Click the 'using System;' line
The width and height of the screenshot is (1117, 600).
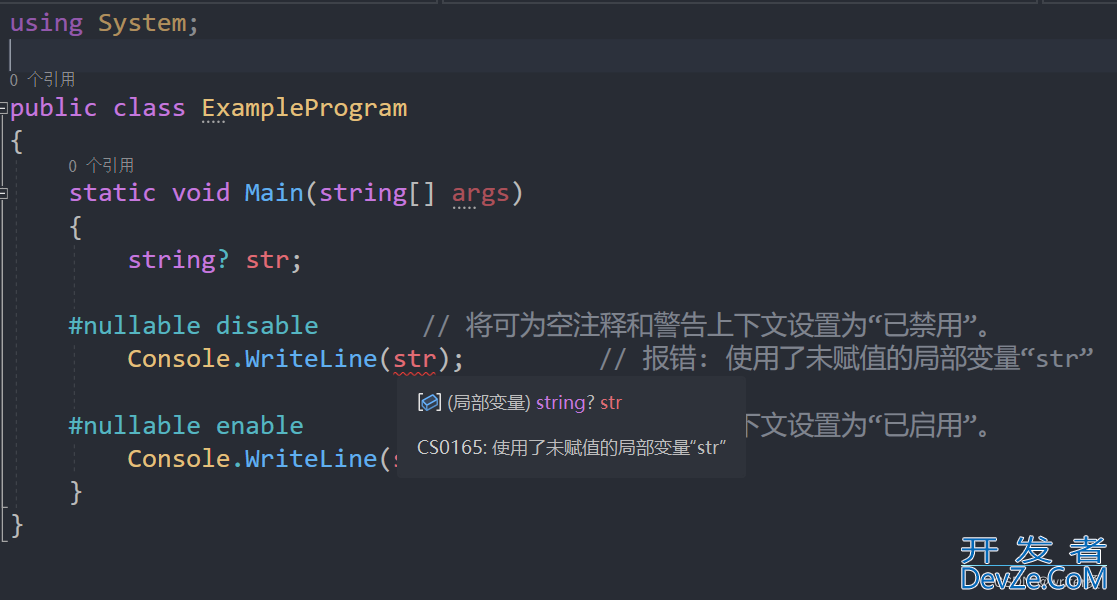tap(104, 23)
